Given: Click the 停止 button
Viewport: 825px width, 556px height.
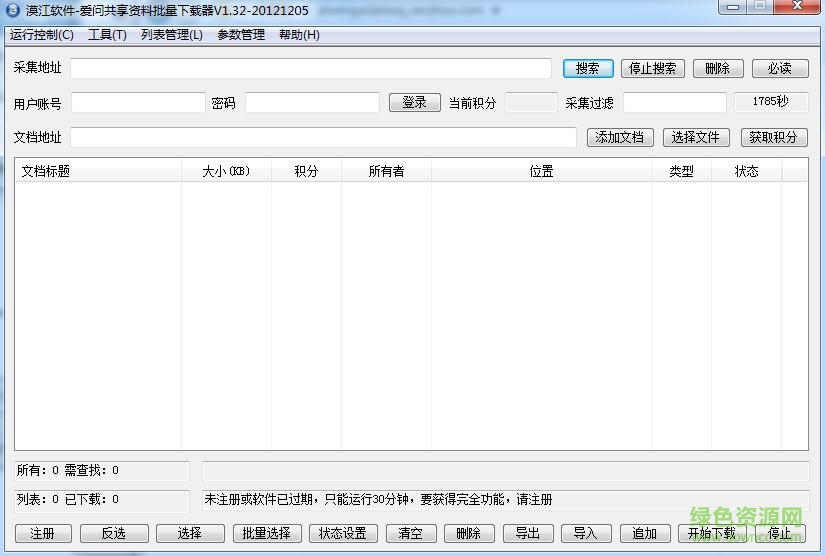Looking at the screenshot, I should tap(780, 533).
